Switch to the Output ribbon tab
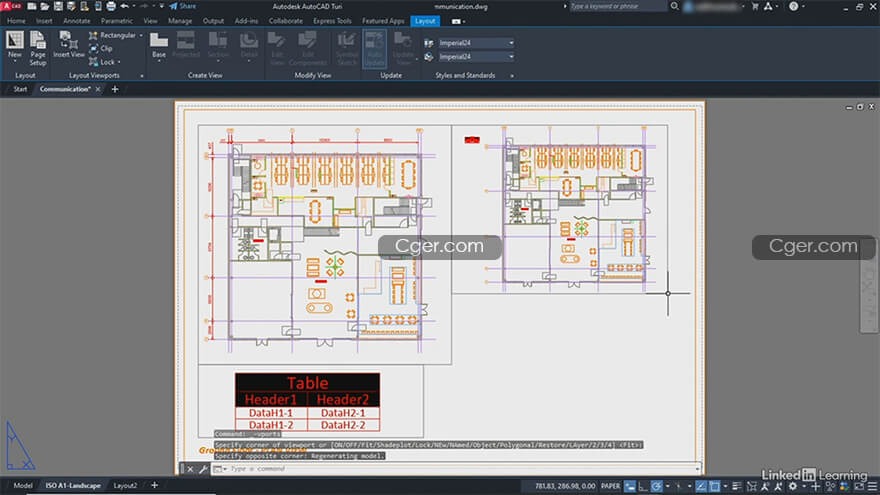880x495 pixels. [213, 21]
